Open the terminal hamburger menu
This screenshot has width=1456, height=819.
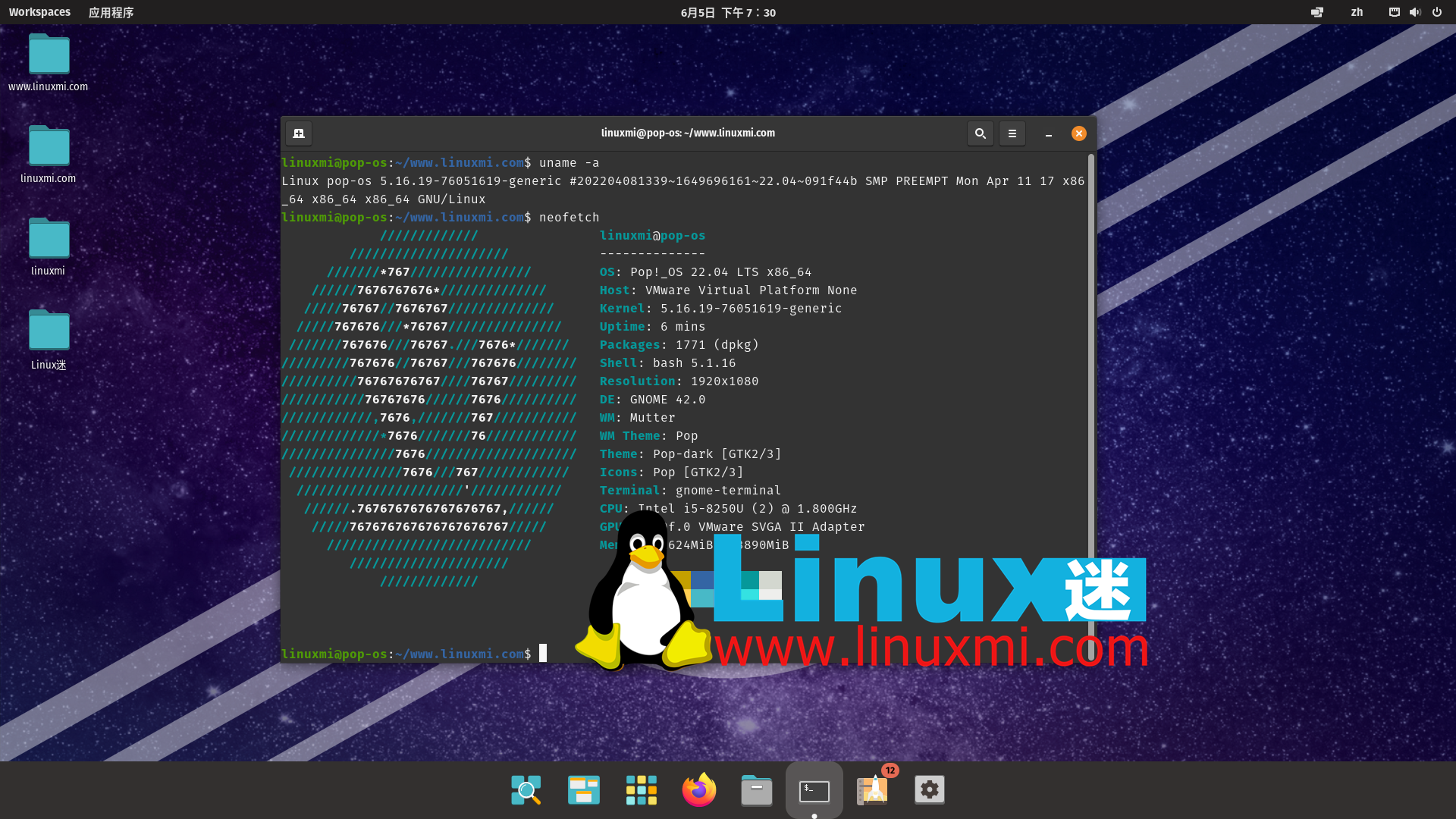coord(1012,133)
